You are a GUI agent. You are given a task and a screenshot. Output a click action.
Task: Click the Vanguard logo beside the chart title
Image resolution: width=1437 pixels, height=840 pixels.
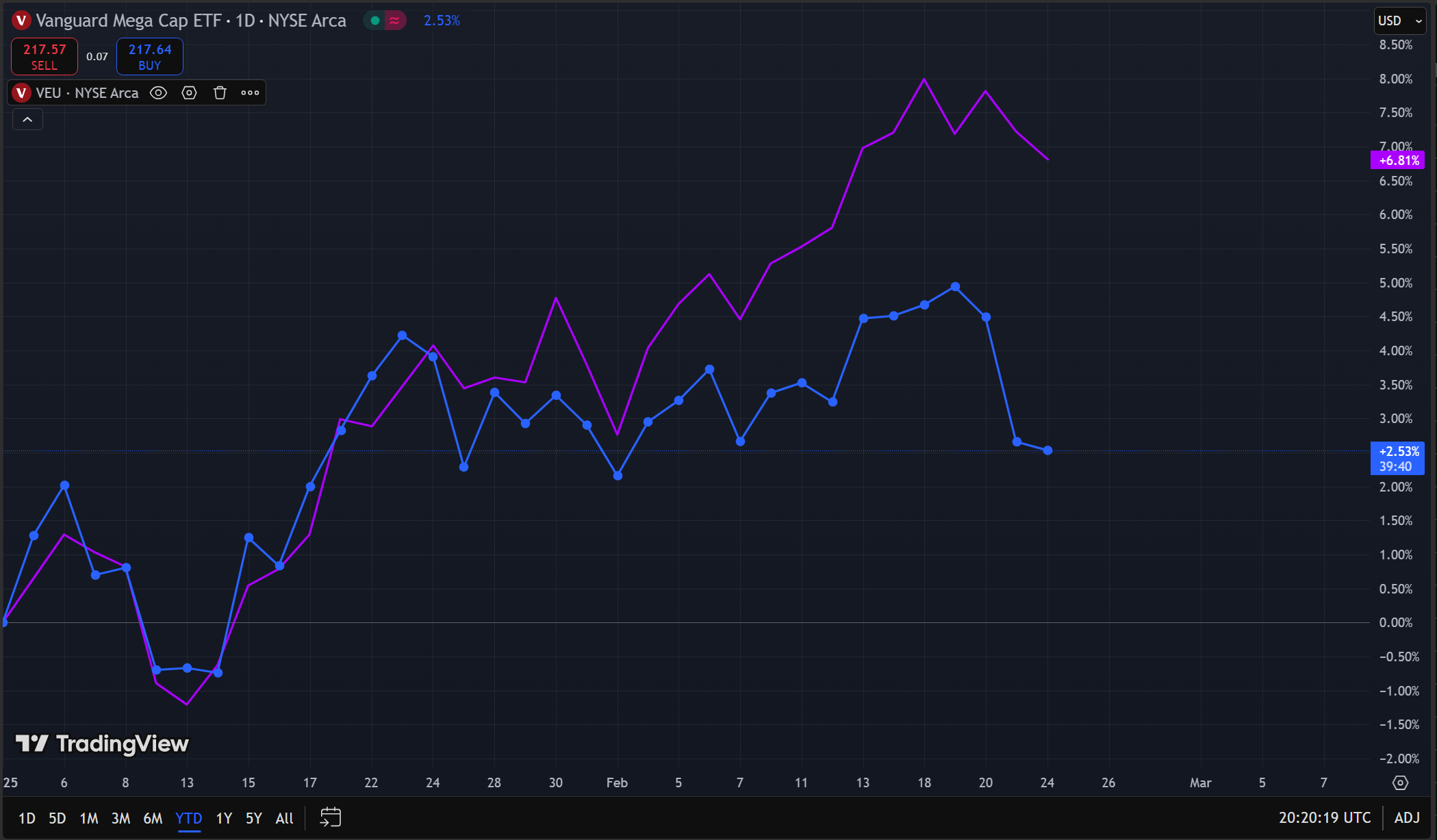coord(21,21)
